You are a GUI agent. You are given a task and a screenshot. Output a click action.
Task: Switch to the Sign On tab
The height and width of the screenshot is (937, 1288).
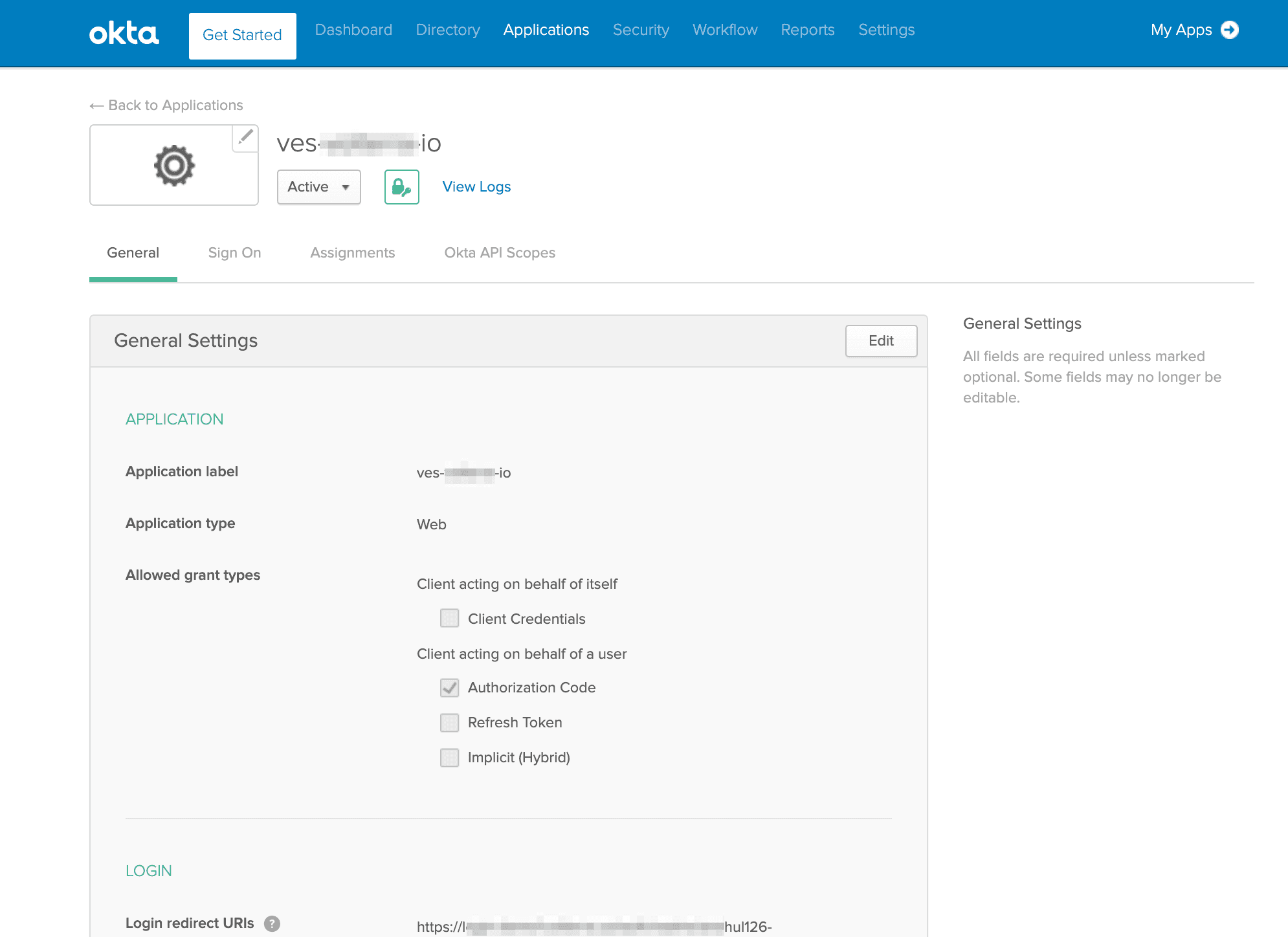point(234,252)
